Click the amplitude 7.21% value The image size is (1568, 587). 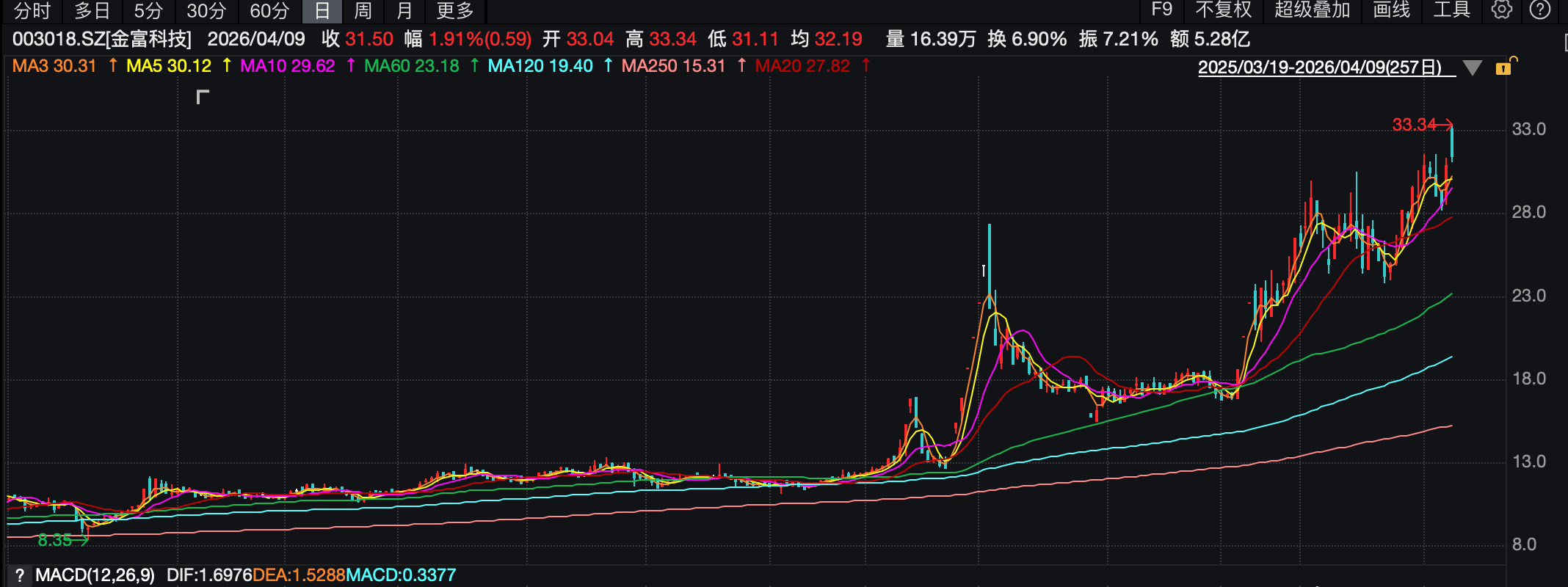pyautogui.click(x=1130, y=39)
